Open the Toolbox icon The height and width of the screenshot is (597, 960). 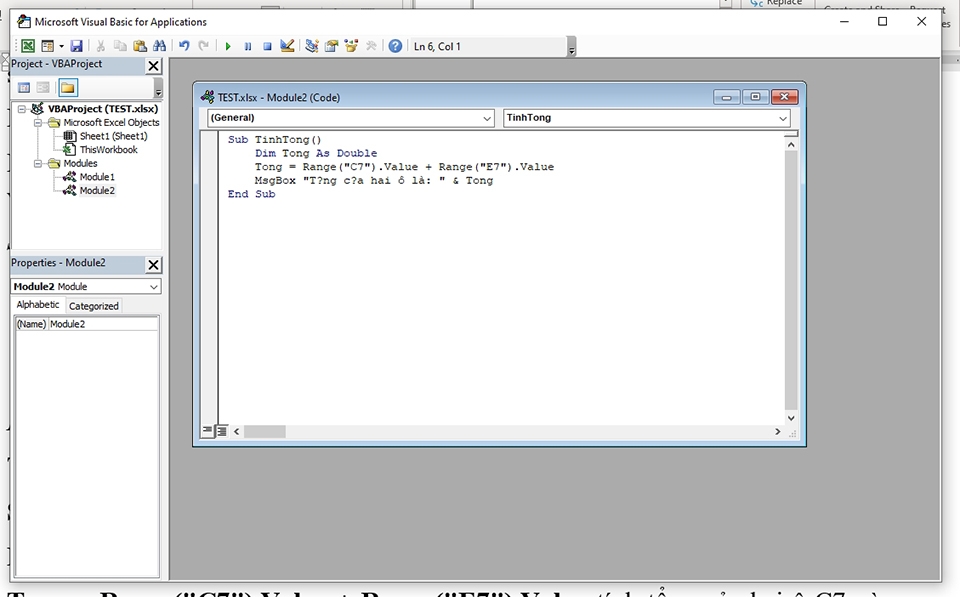coord(370,46)
